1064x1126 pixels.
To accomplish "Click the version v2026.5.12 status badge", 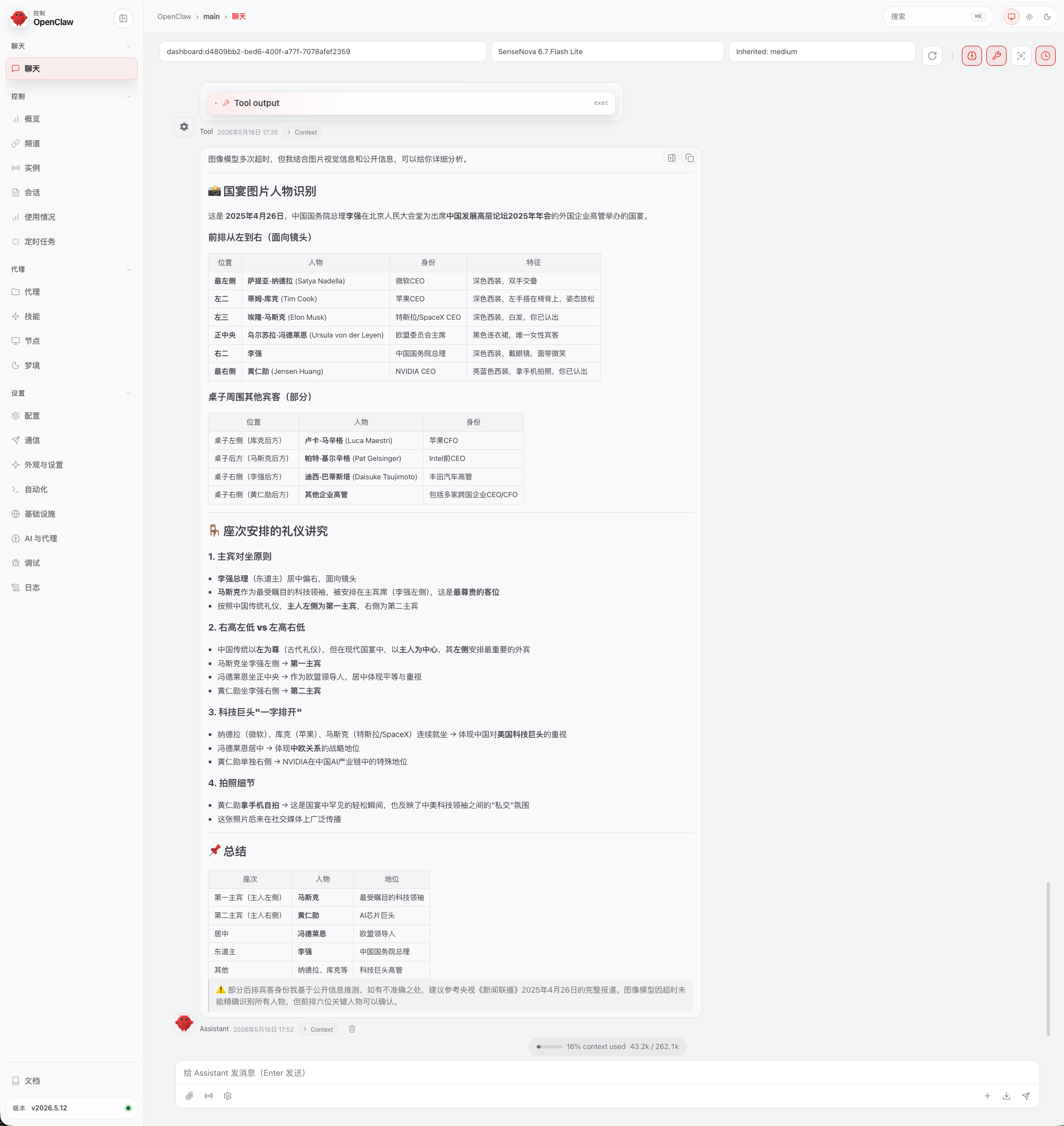I will point(71,1108).
